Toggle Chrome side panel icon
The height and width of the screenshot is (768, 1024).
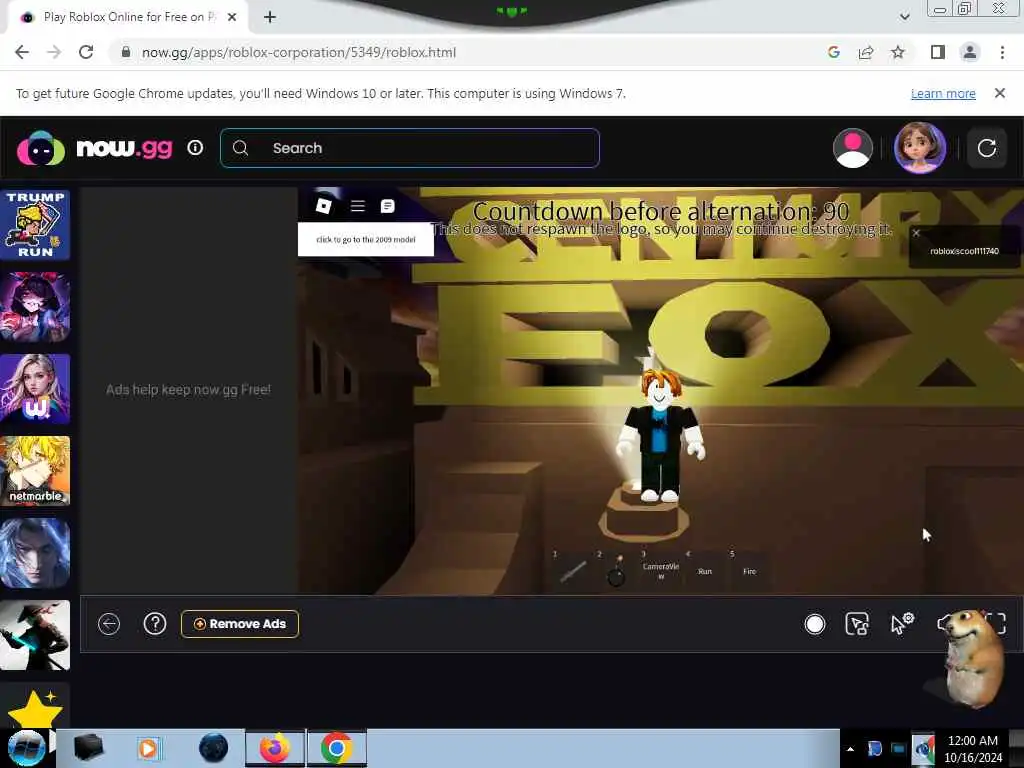click(938, 52)
